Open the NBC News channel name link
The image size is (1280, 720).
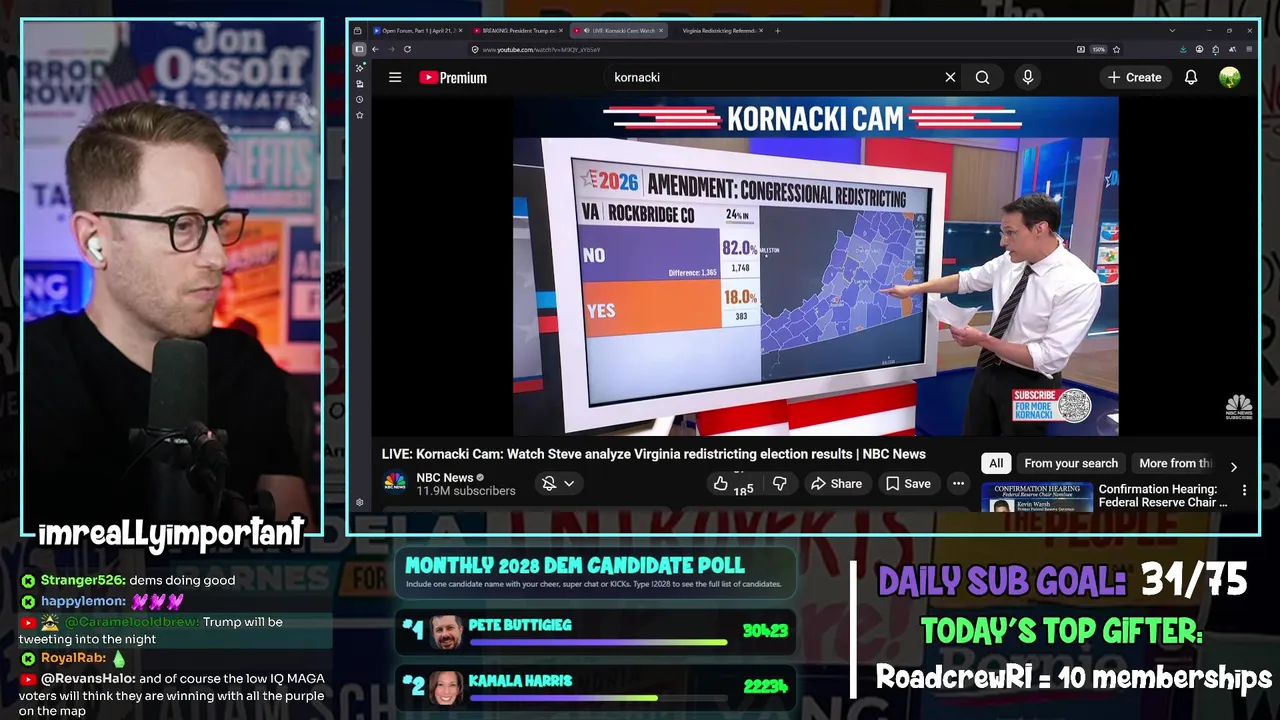click(x=444, y=477)
